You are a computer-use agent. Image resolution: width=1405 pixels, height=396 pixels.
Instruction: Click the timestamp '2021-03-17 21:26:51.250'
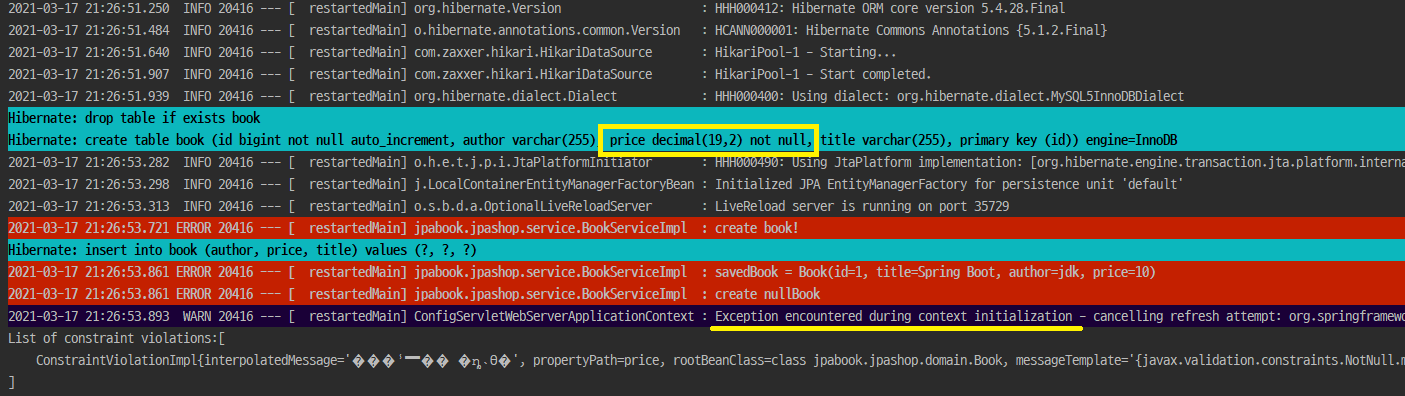(x=87, y=8)
